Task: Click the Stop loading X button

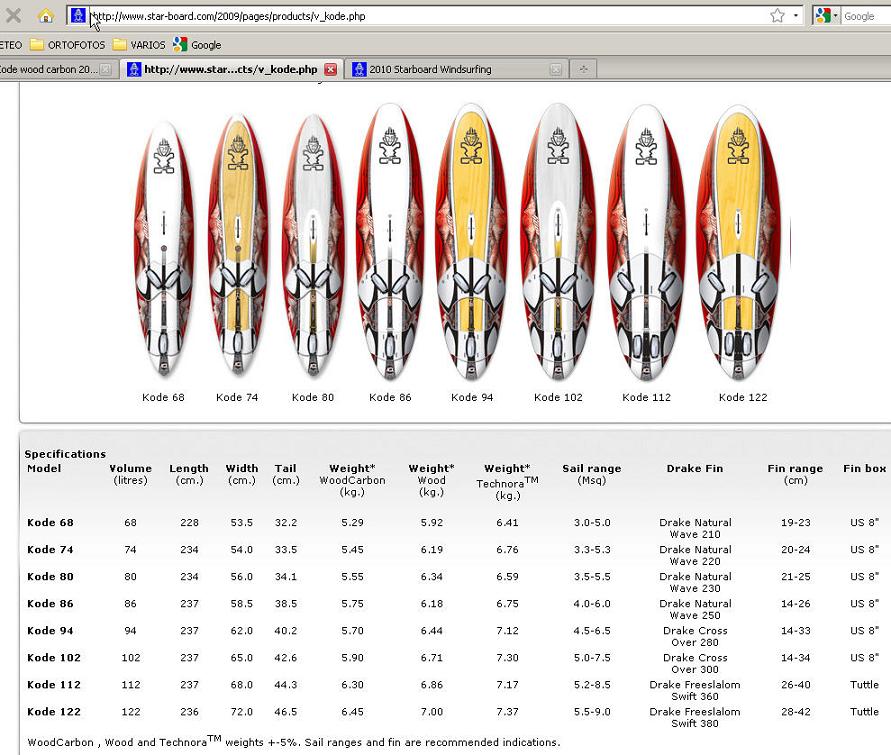Action: (13, 16)
